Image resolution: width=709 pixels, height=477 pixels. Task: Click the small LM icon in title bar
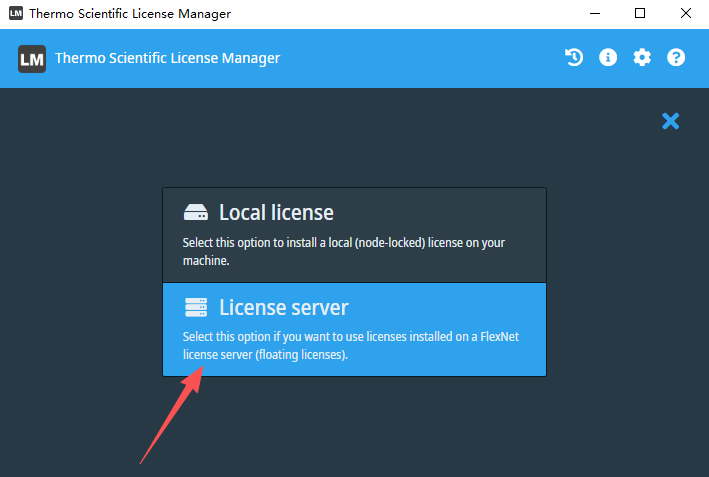tap(15, 14)
